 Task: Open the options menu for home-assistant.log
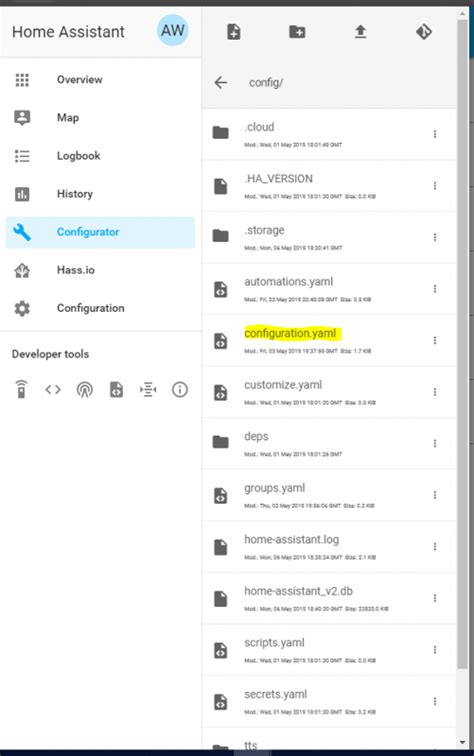point(435,547)
